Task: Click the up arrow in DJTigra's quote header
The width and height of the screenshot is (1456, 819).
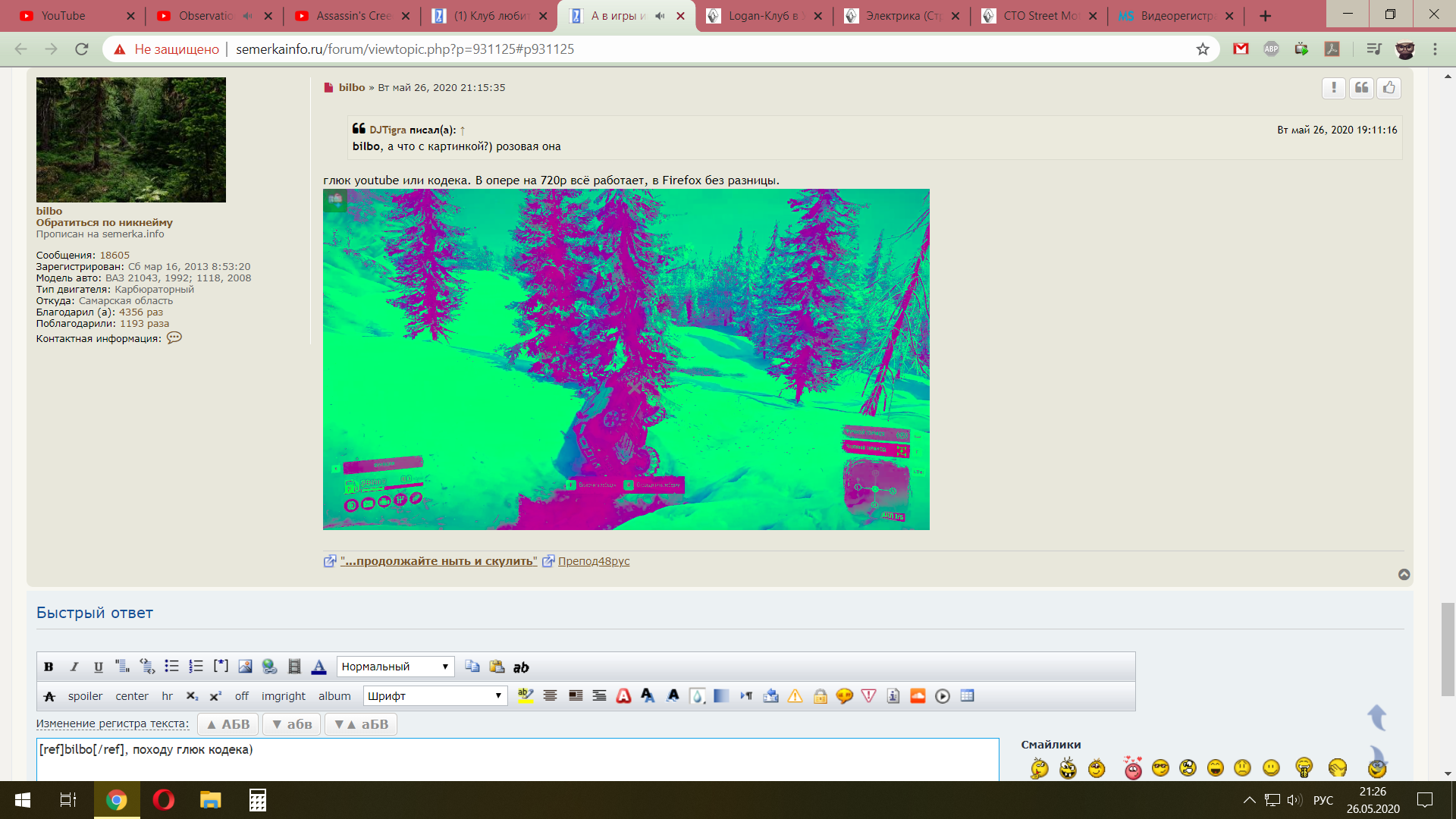Action: [463, 130]
